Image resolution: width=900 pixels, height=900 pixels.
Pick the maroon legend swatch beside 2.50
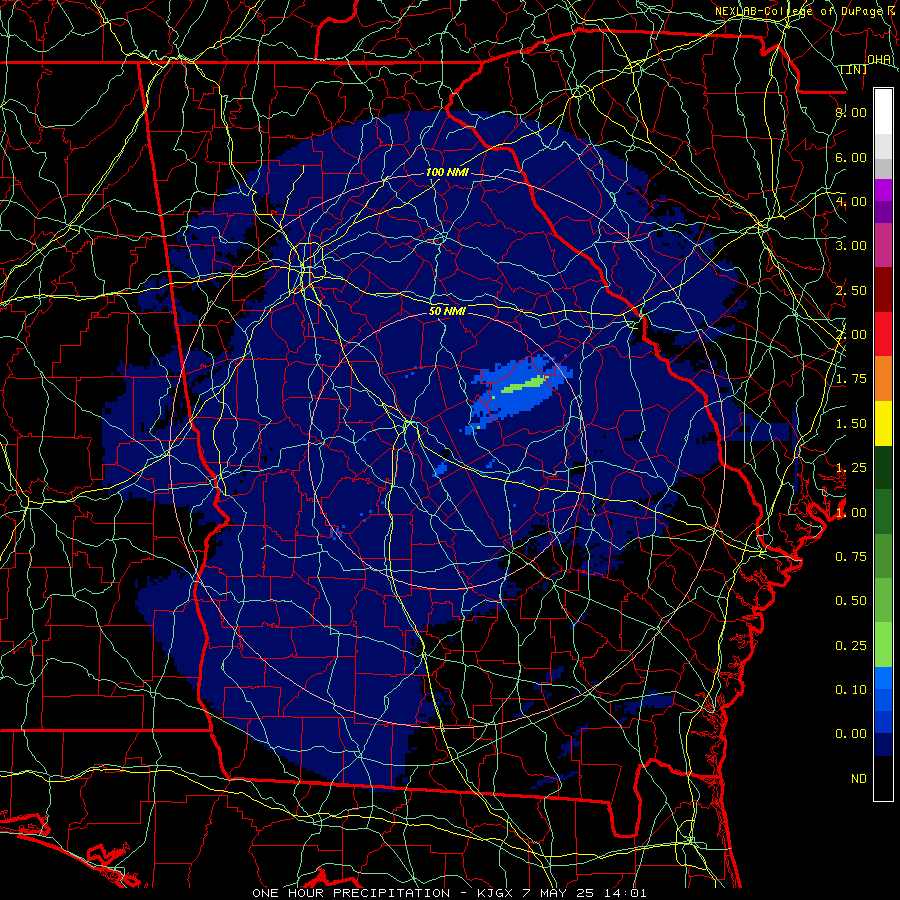coord(883,290)
